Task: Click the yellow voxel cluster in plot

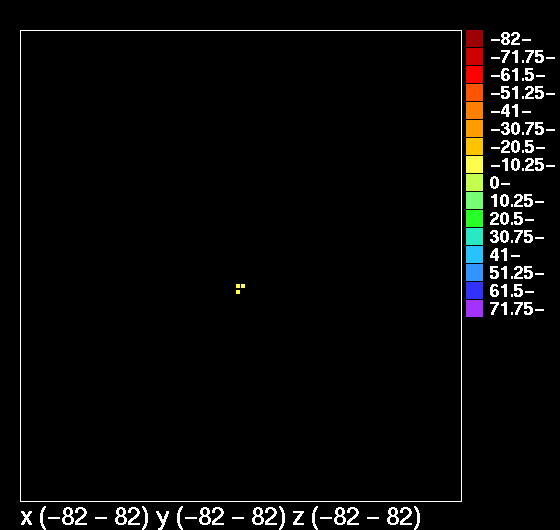Action: pos(240,289)
